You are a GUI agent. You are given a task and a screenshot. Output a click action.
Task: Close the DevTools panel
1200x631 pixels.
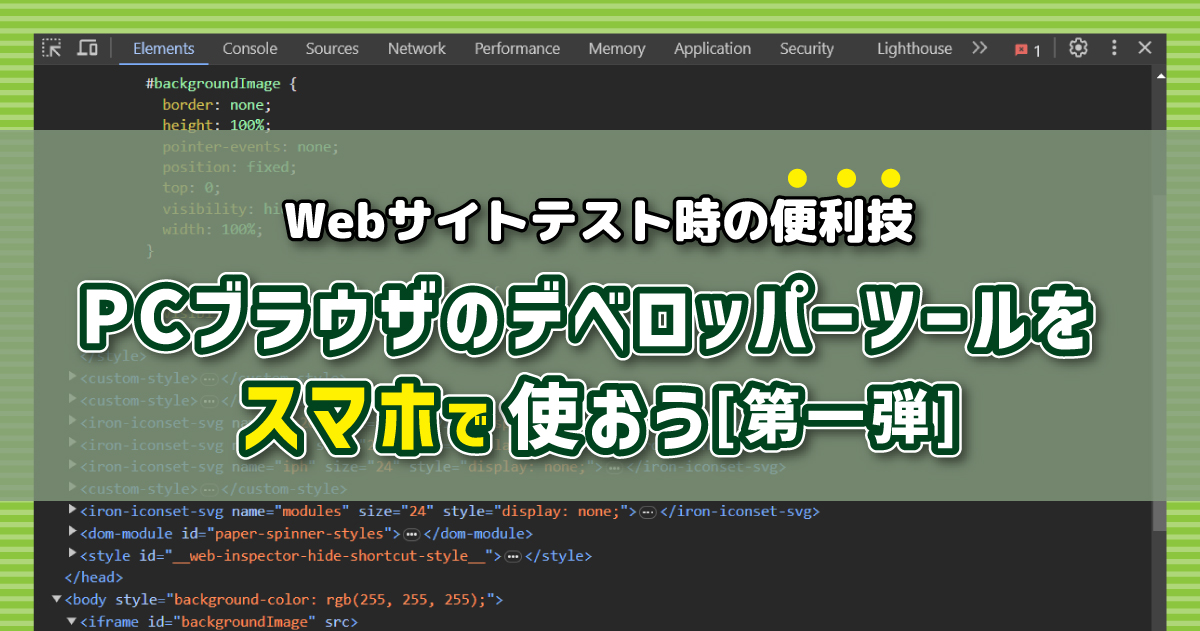click(x=1146, y=48)
